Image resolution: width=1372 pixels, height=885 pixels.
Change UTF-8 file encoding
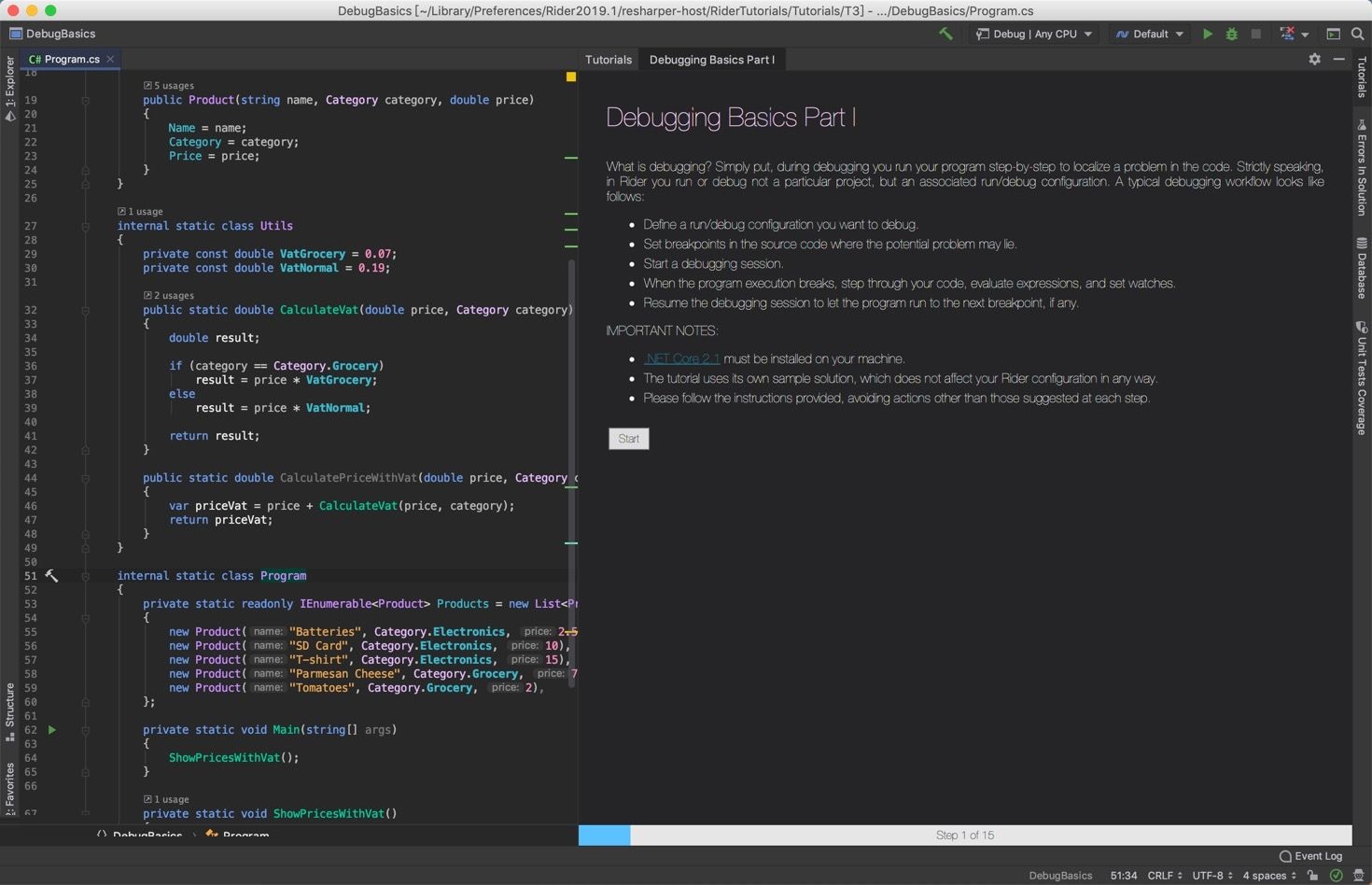click(x=1212, y=876)
